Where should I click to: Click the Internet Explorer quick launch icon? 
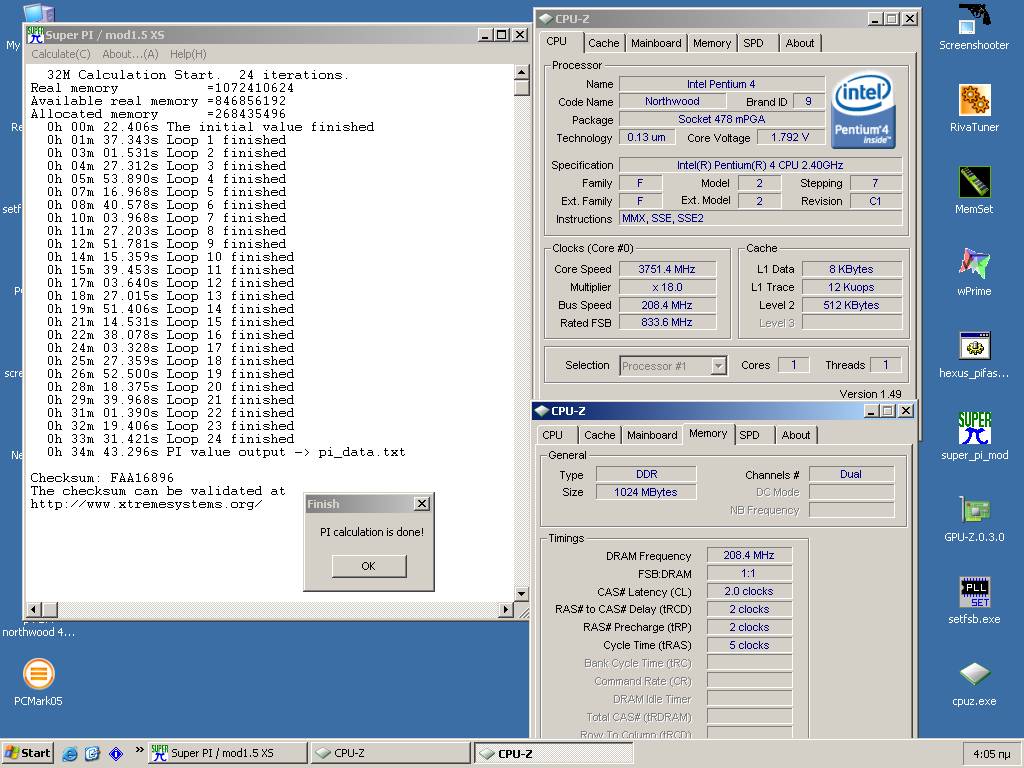[x=69, y=754]
